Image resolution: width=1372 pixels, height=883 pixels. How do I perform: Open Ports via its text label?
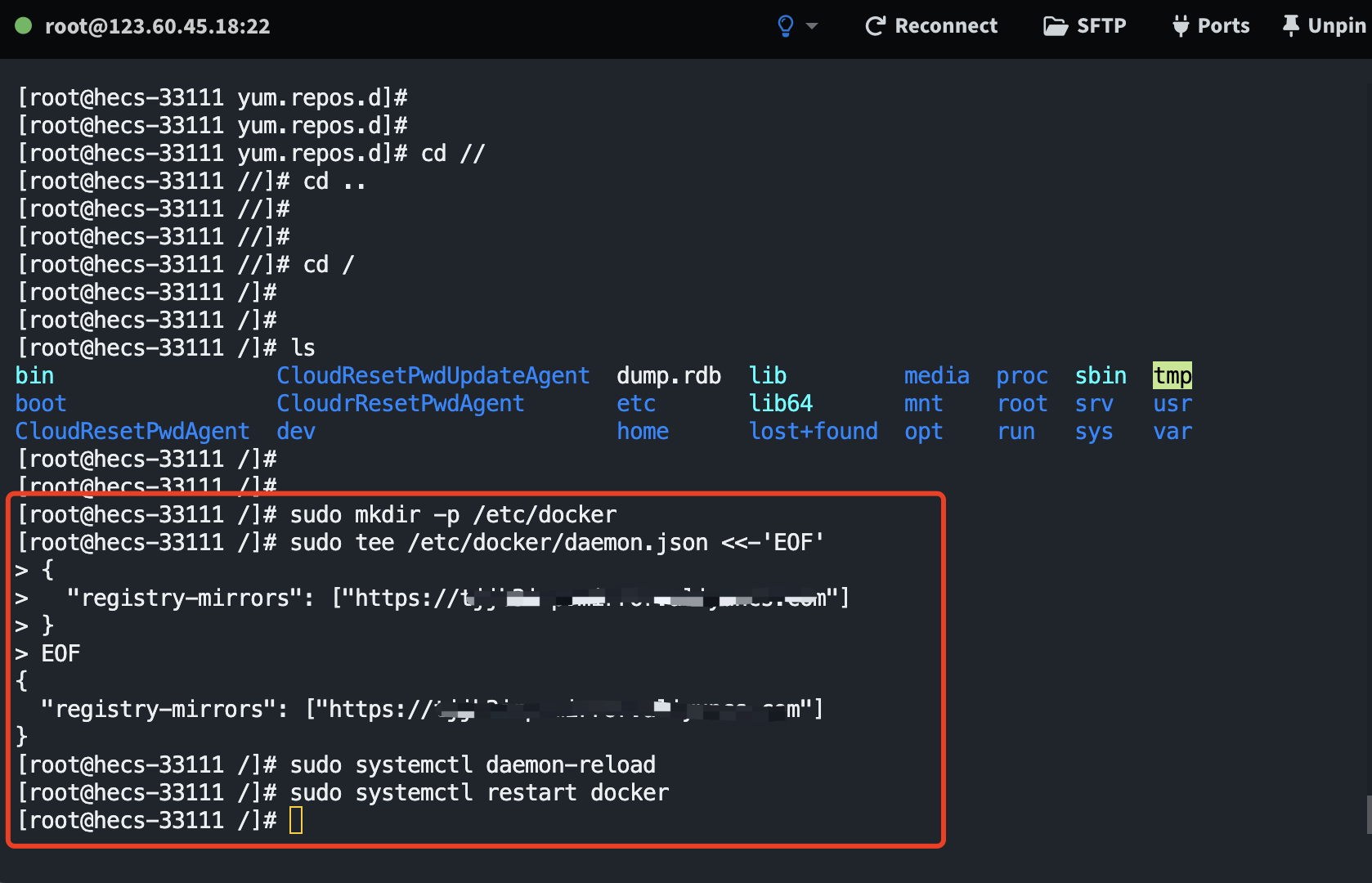[x=1223, y=26]
